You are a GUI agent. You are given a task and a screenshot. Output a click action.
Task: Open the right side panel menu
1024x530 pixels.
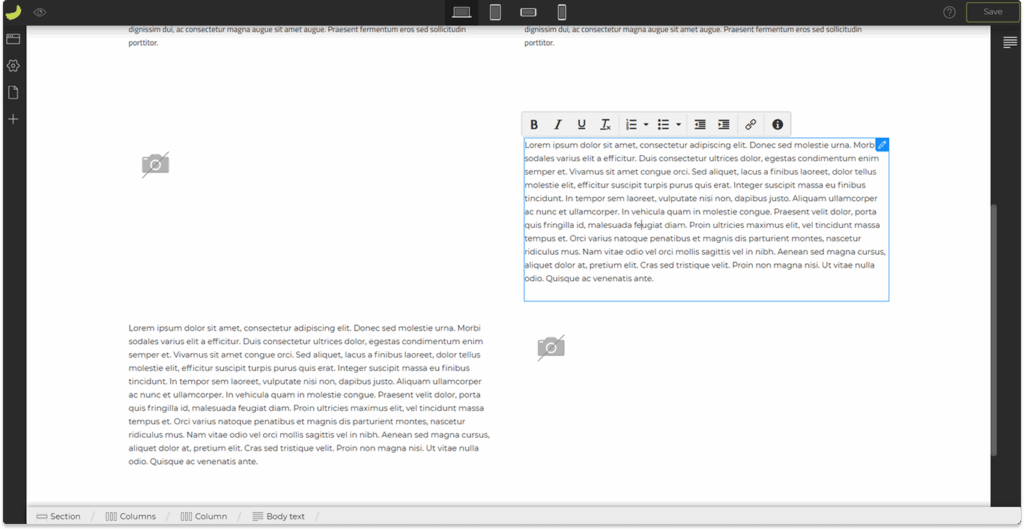pyautogui.click(x=1010, y=42)
